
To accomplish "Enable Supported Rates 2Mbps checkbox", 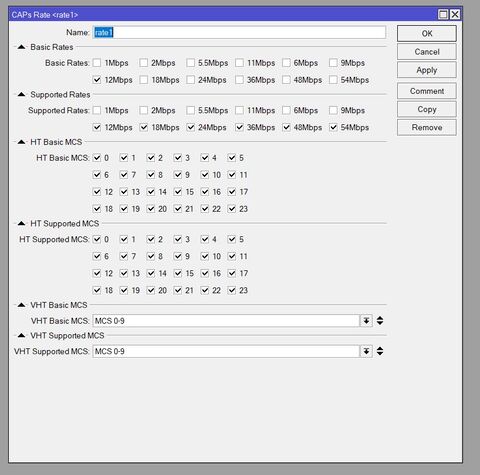I will click(144, 110).
